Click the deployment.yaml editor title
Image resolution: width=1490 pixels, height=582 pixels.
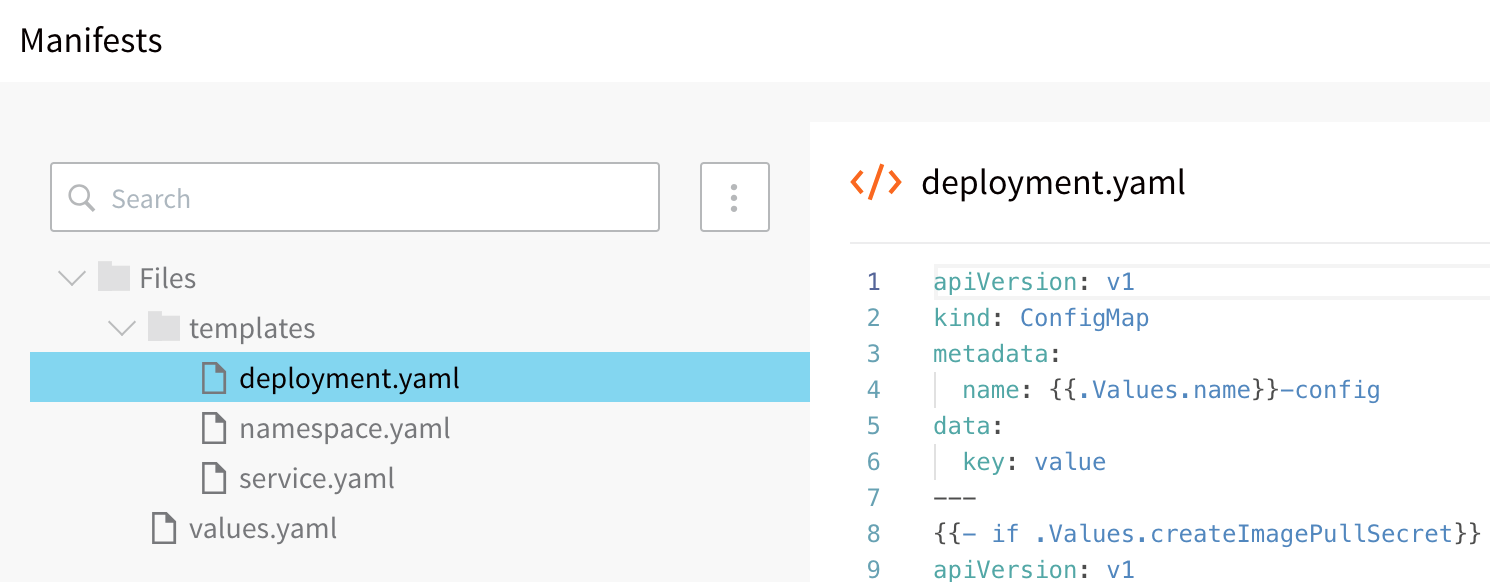click(1053, 183)
